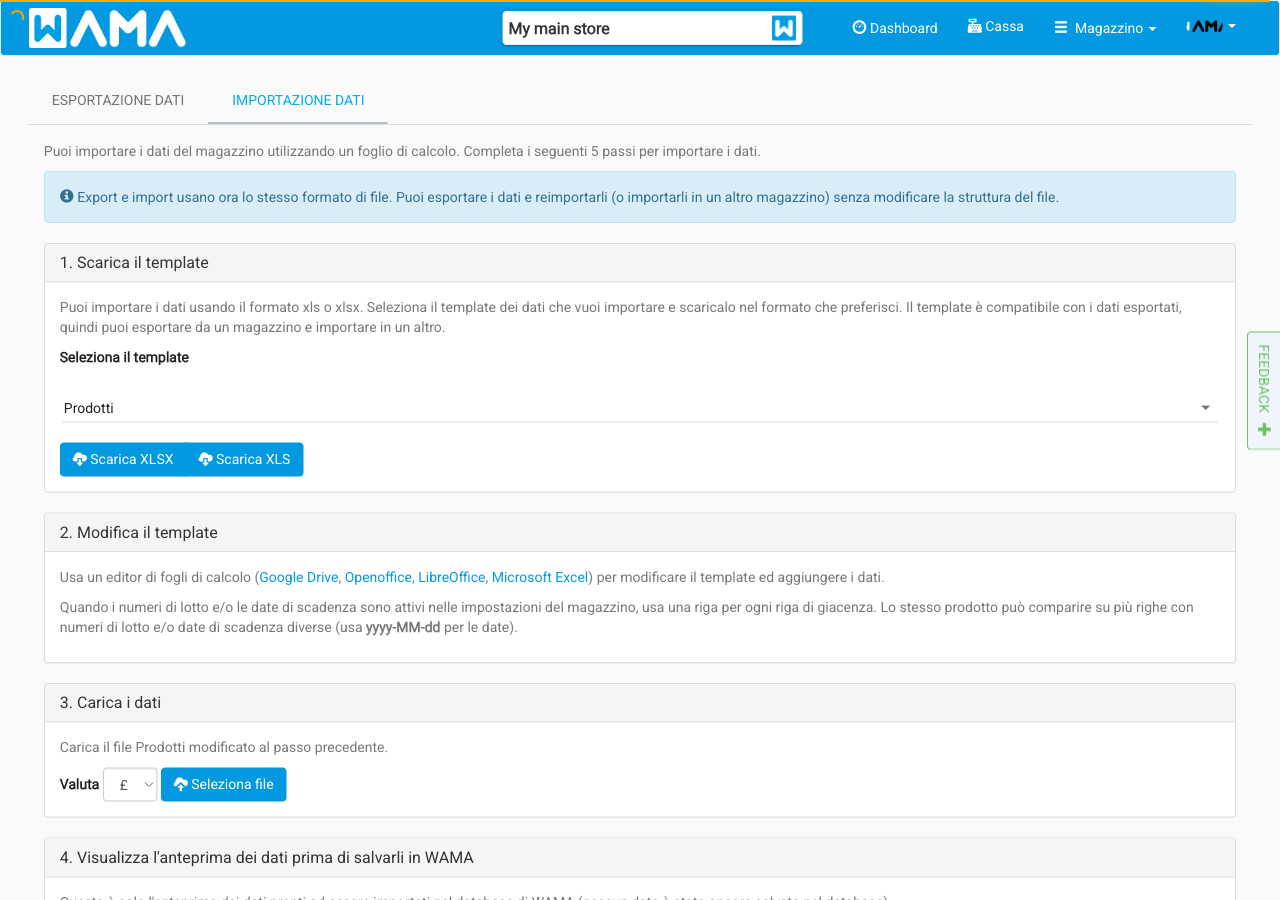Open the Valuta currency dropdown
This screenshot has height=900, width=1280.
[x=130, y=785]
